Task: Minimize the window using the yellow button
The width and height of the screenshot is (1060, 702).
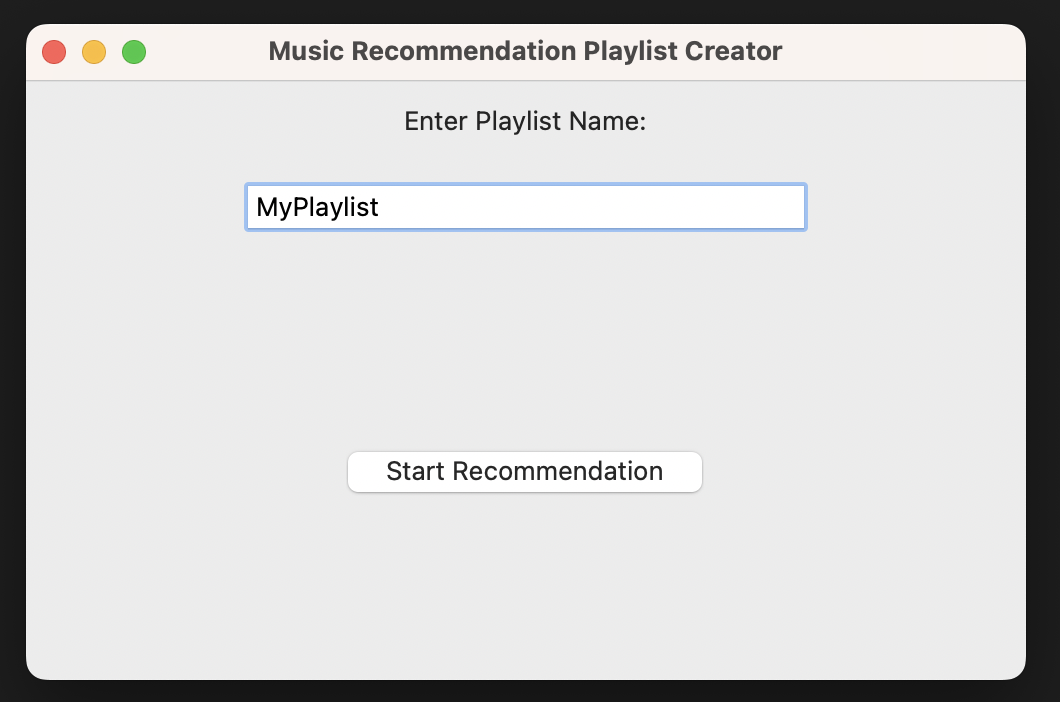Action: [94, 52]
